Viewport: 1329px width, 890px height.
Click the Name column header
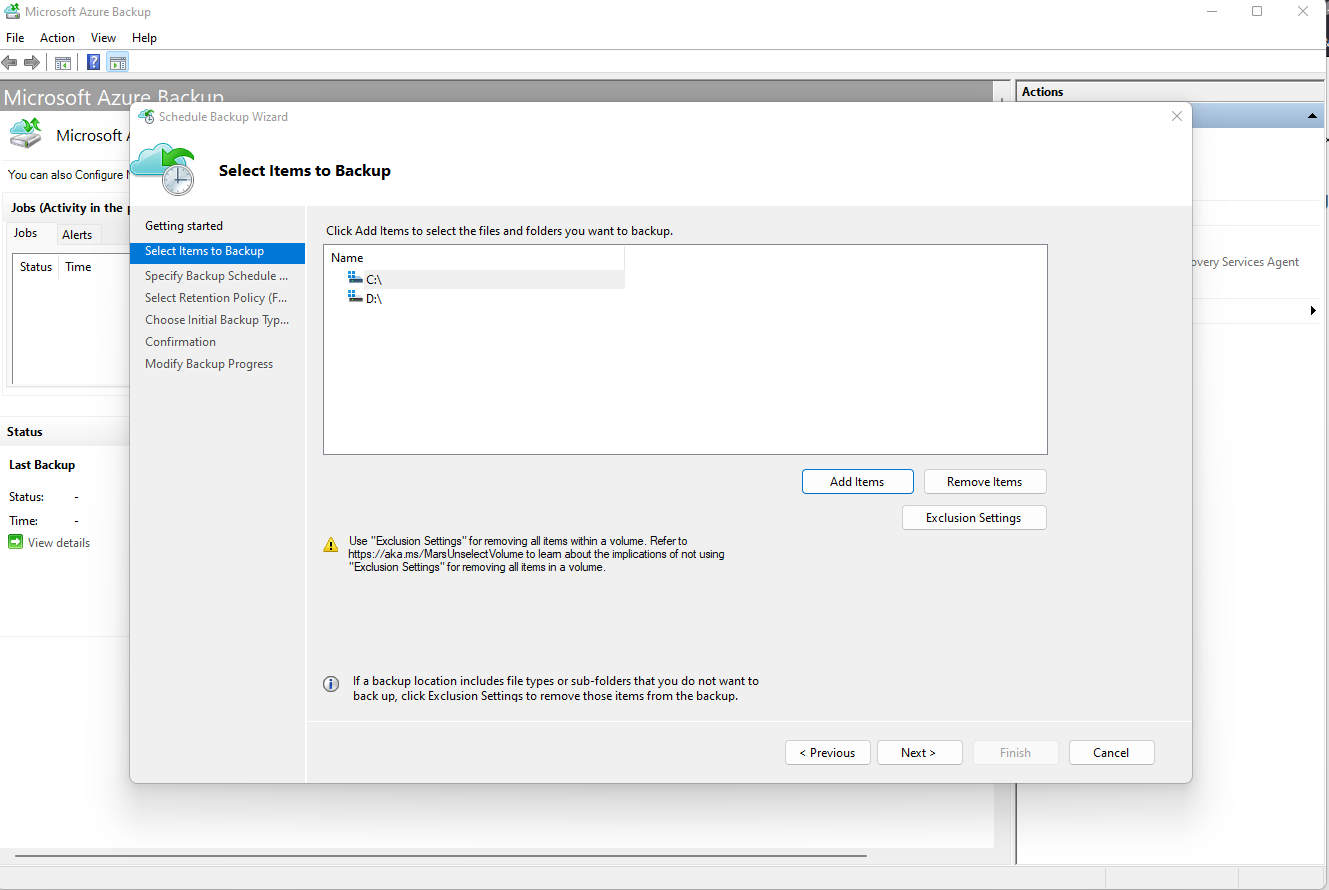tap(474, 257)
